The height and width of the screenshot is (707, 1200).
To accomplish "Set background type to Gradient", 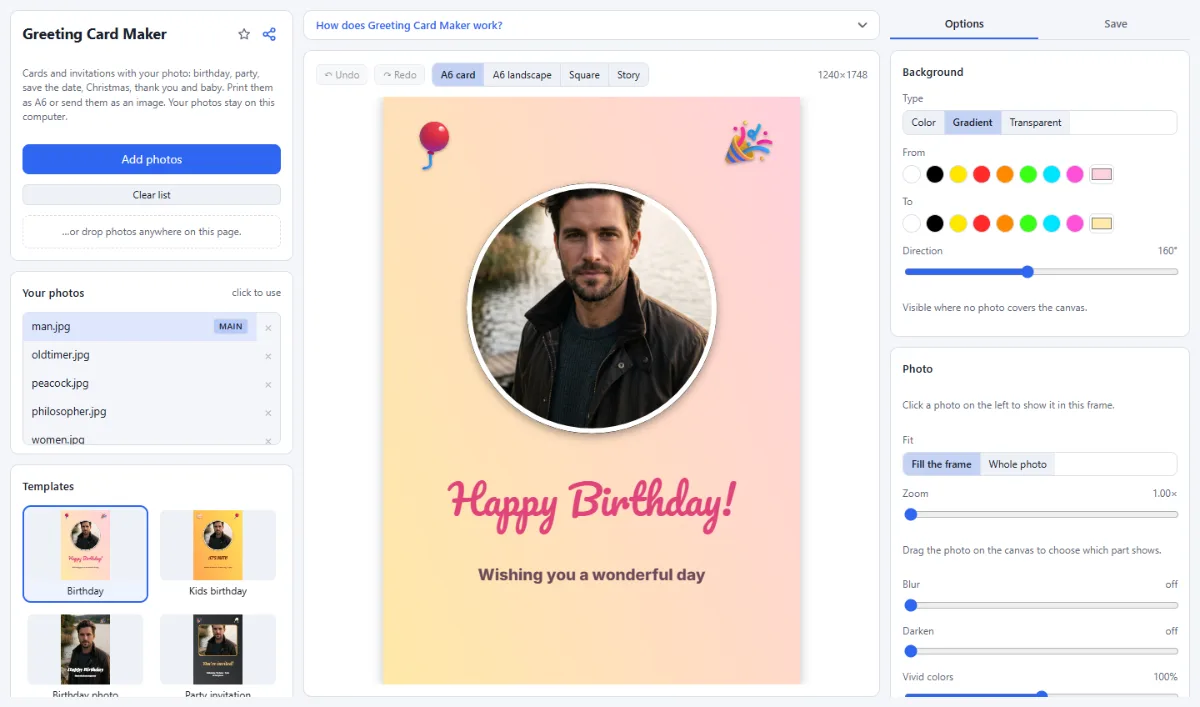I will click(973, 122).
